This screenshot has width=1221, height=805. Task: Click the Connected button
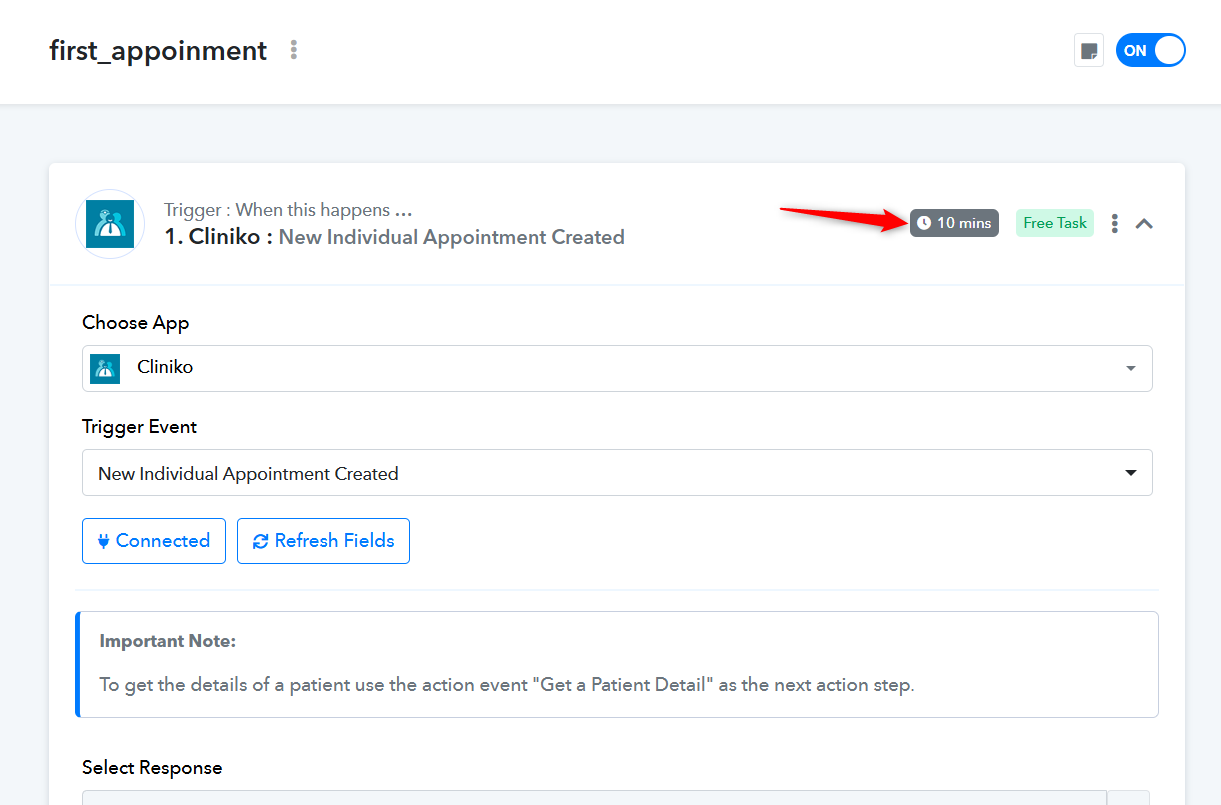coord(154,541)
